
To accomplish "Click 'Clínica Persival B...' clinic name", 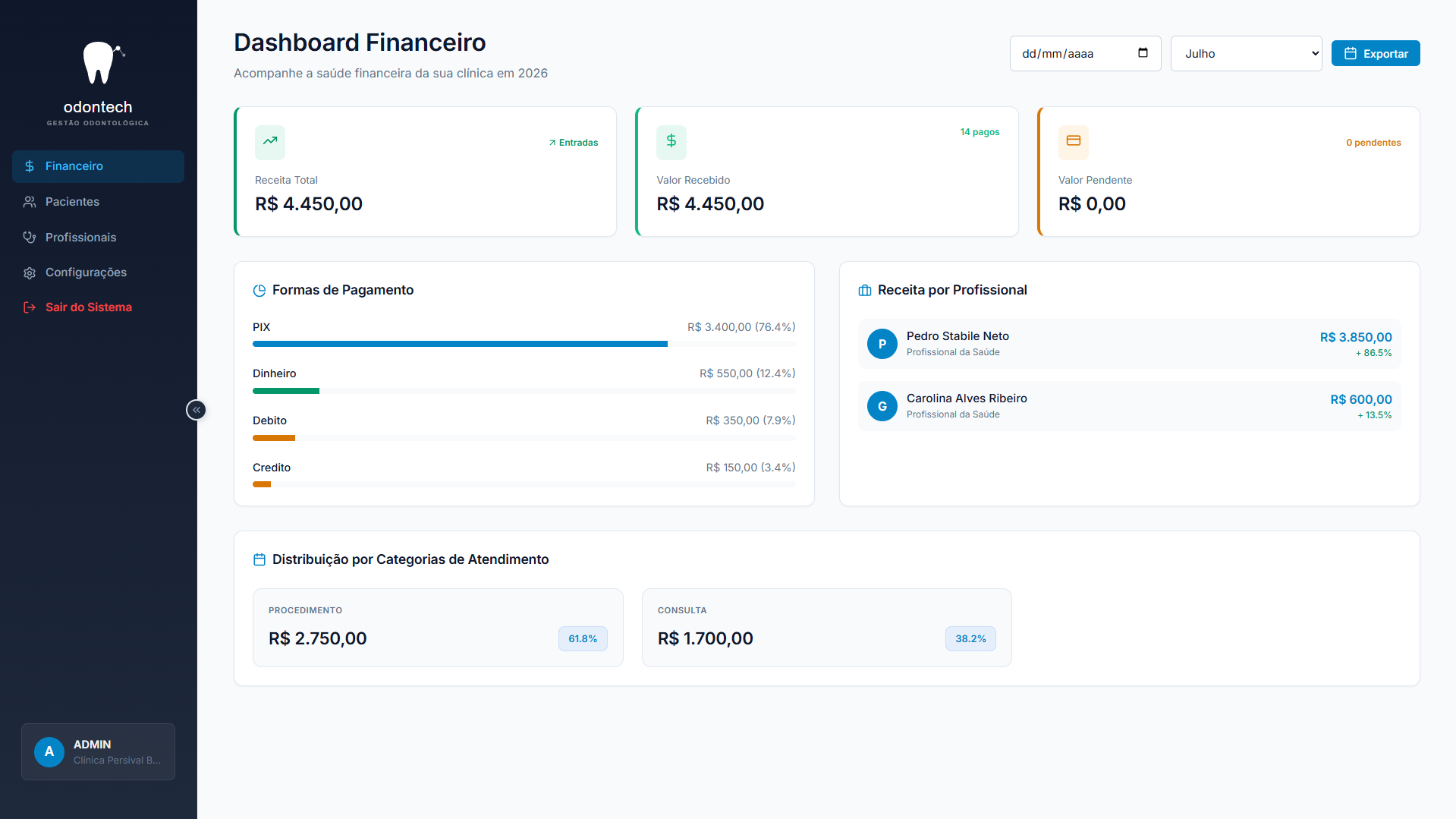I will [x=117, y=761].
